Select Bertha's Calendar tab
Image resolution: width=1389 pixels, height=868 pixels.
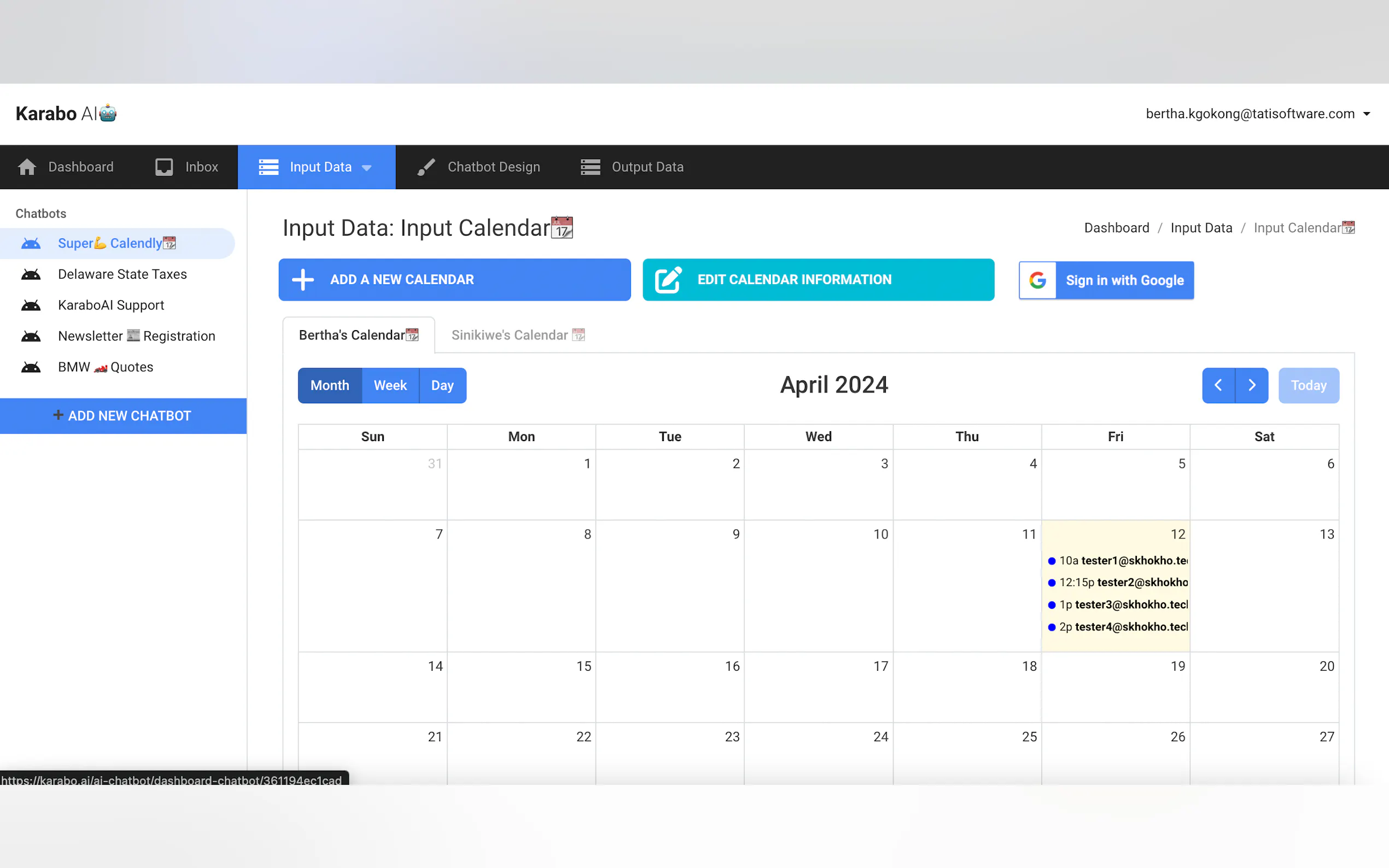(358, 335)
